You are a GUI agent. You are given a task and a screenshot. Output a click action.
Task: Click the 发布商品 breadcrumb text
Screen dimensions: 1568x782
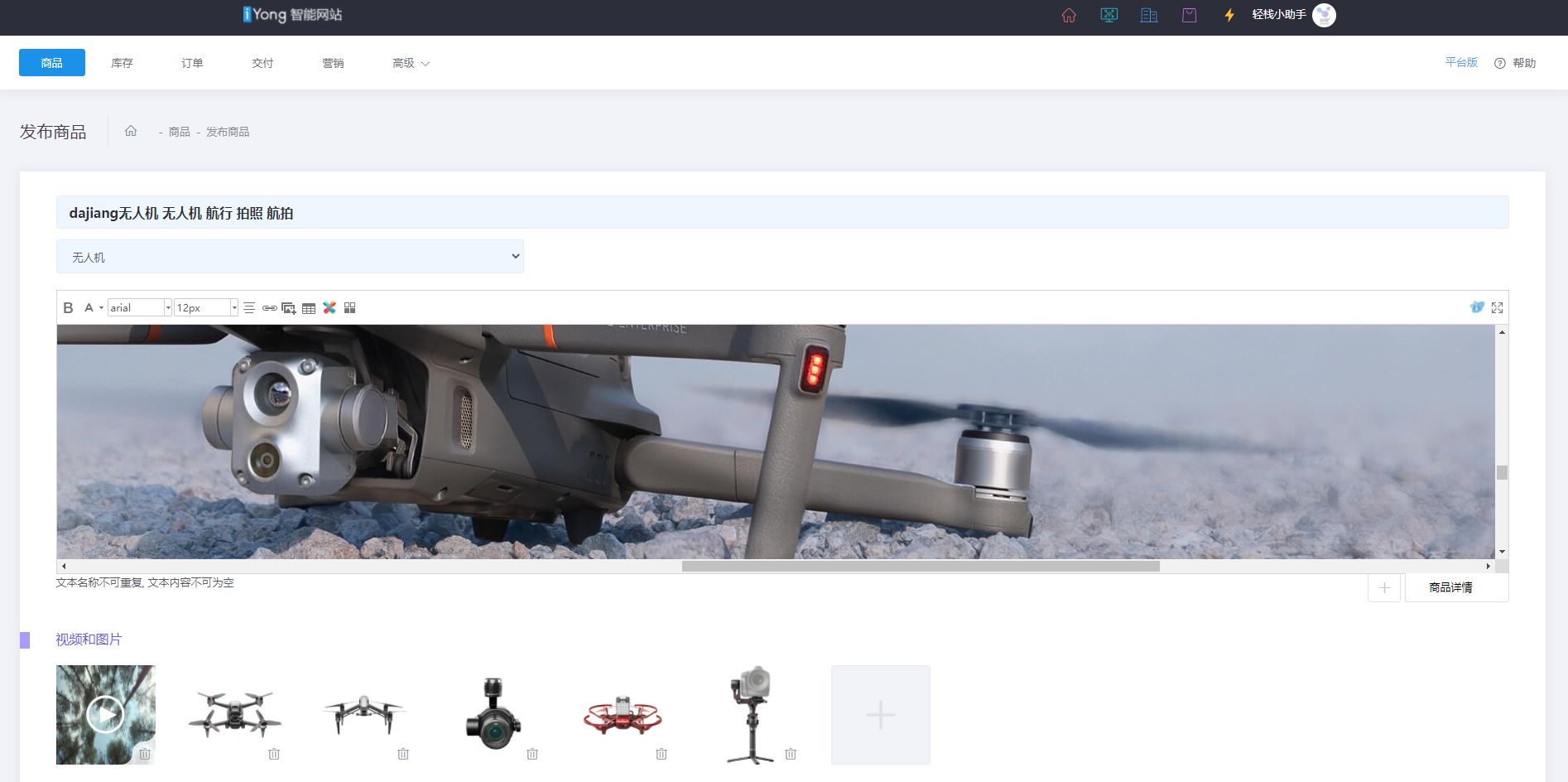(x=228, y=132)
